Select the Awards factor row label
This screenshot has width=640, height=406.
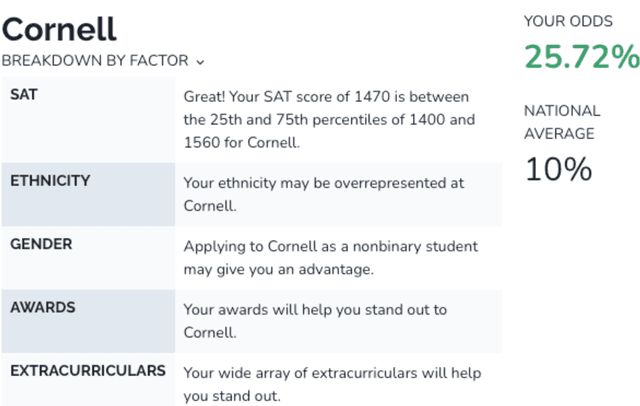[43, 307]
